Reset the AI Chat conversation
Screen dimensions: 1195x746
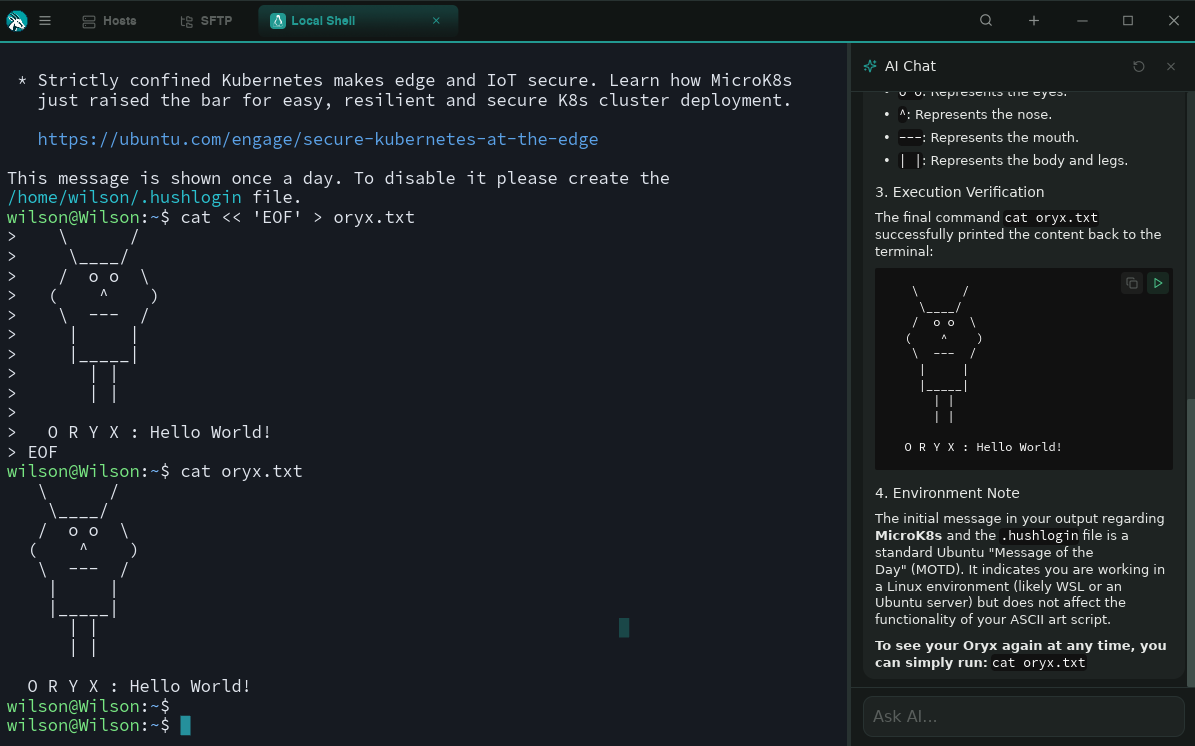pos(1139,66)
